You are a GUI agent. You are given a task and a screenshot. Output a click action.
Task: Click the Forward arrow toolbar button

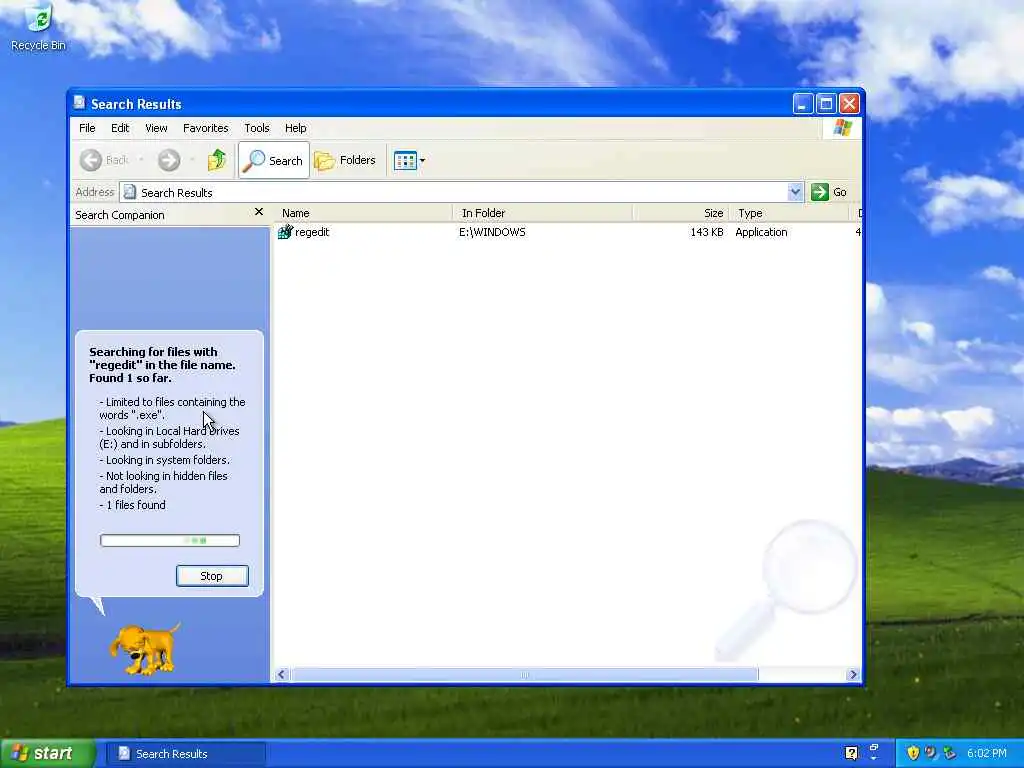(x=168, y=160)
